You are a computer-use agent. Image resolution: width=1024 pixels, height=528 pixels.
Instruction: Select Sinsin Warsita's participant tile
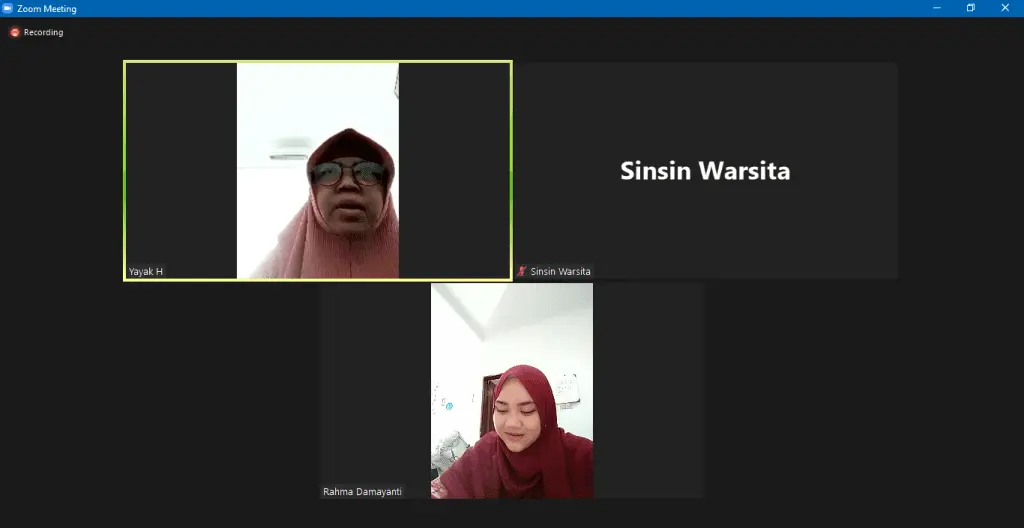click(706, 171)
